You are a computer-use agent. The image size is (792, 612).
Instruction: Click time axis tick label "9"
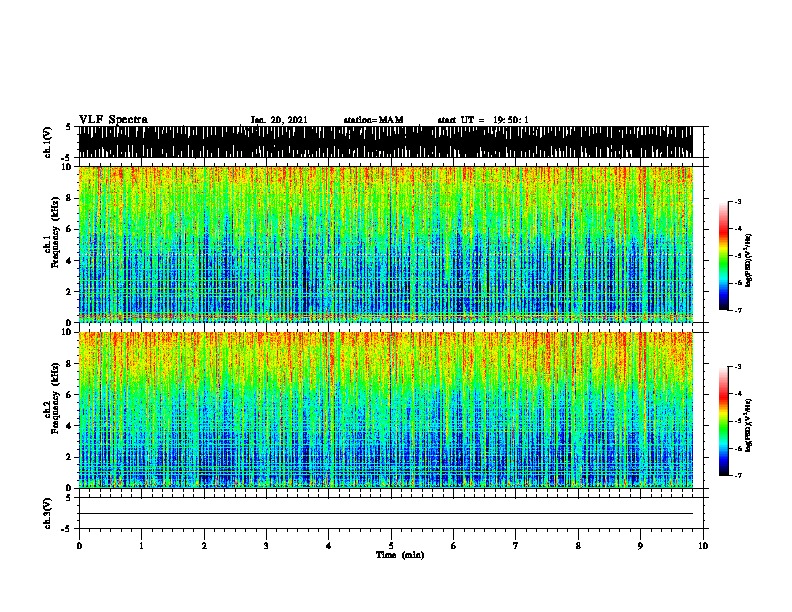click(640, 545)
